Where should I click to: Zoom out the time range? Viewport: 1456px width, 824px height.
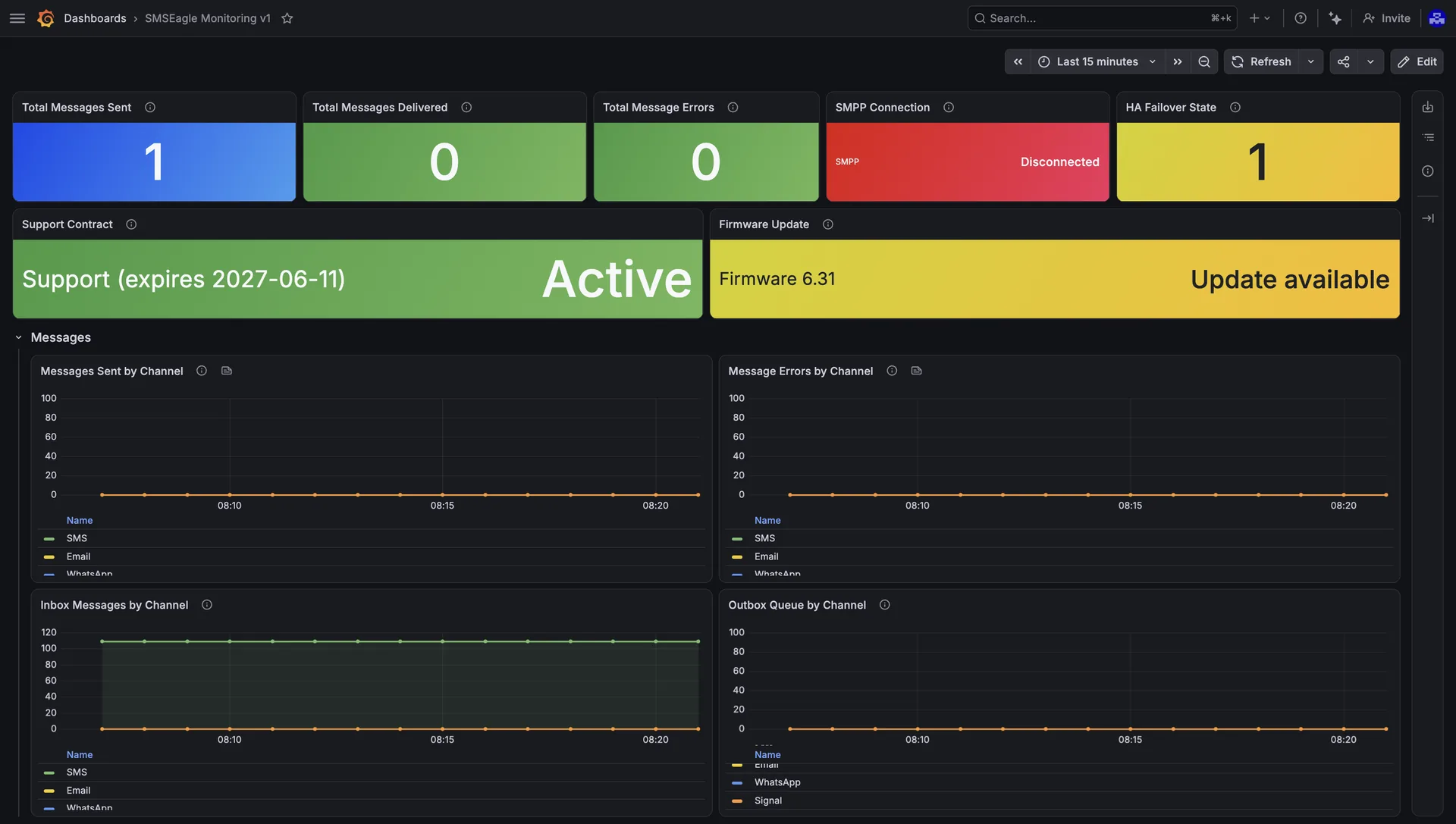tap(1204, 62)
